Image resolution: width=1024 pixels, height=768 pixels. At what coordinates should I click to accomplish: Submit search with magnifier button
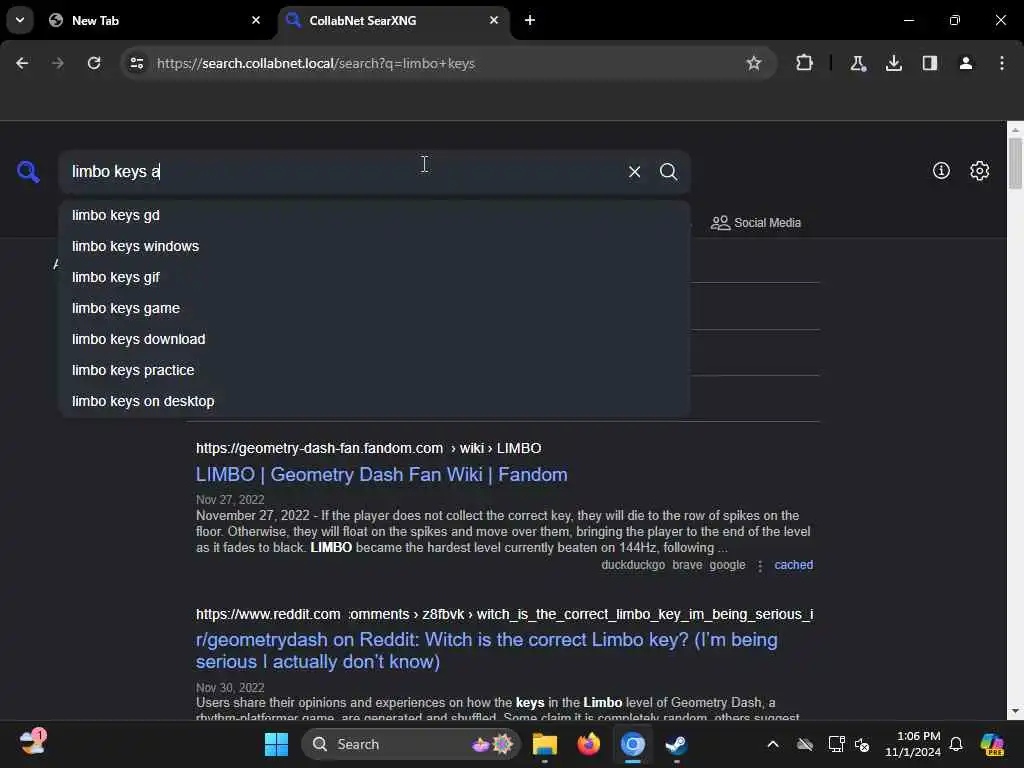(668, 172)
